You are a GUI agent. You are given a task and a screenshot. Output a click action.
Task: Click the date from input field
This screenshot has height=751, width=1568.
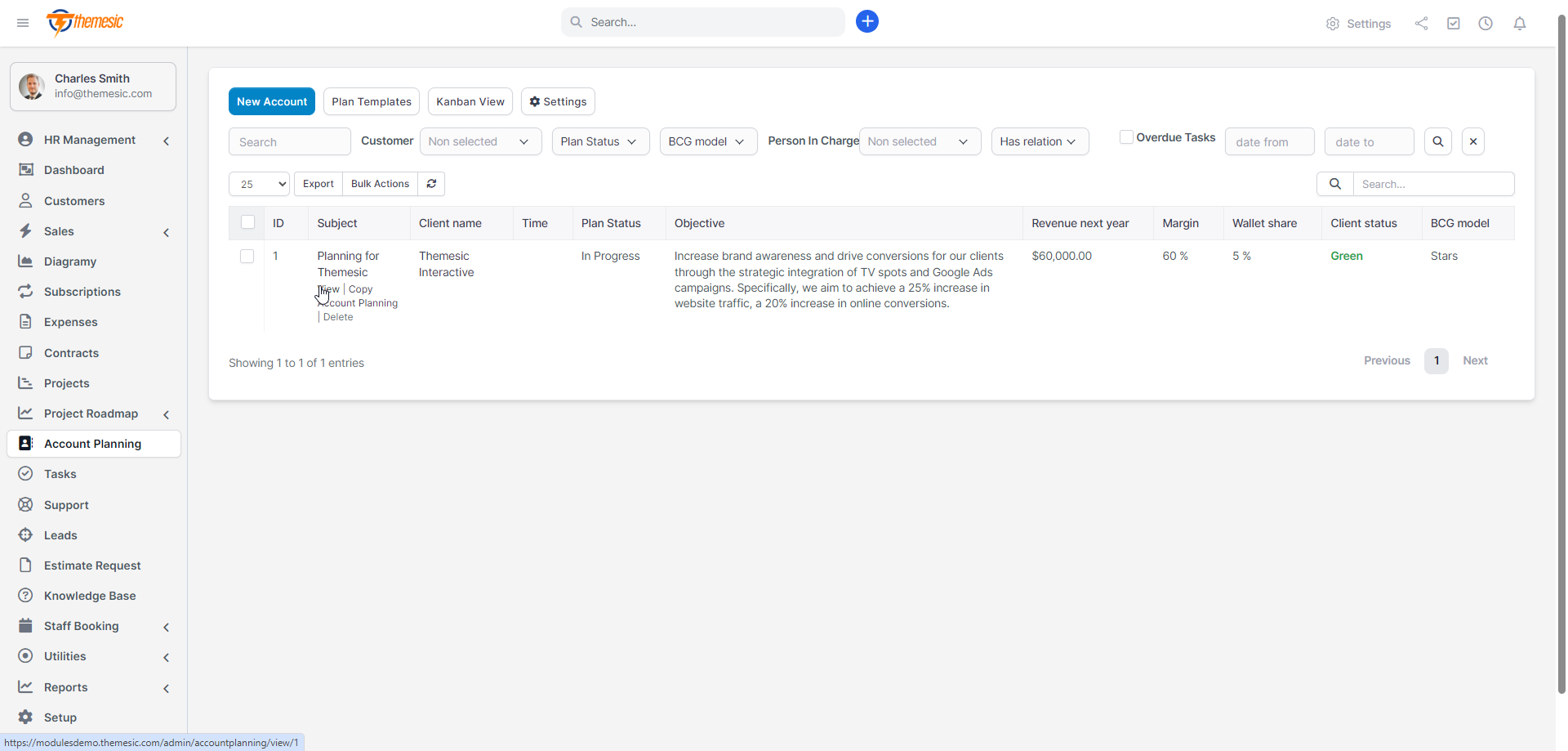[1270, 141]
